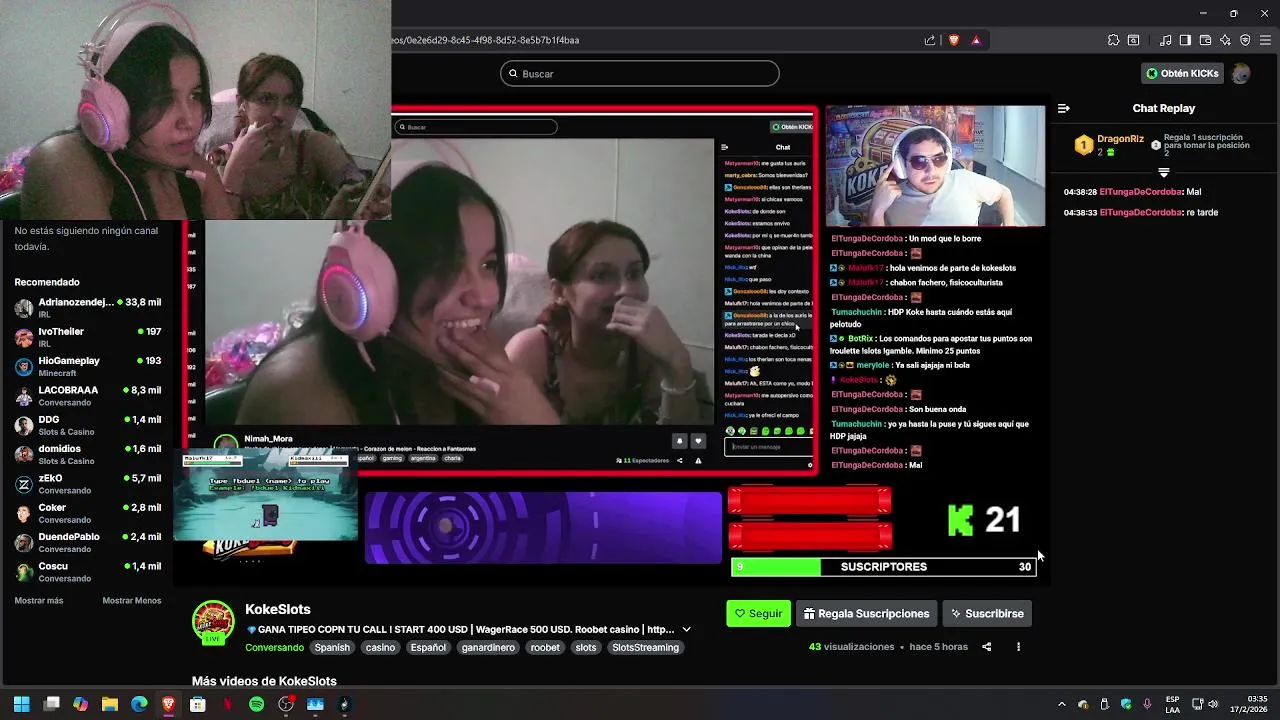Screen dimensions: 1280x720
Task: Open the tab search icon in browser toolbar
Action: pos(1133,40)
